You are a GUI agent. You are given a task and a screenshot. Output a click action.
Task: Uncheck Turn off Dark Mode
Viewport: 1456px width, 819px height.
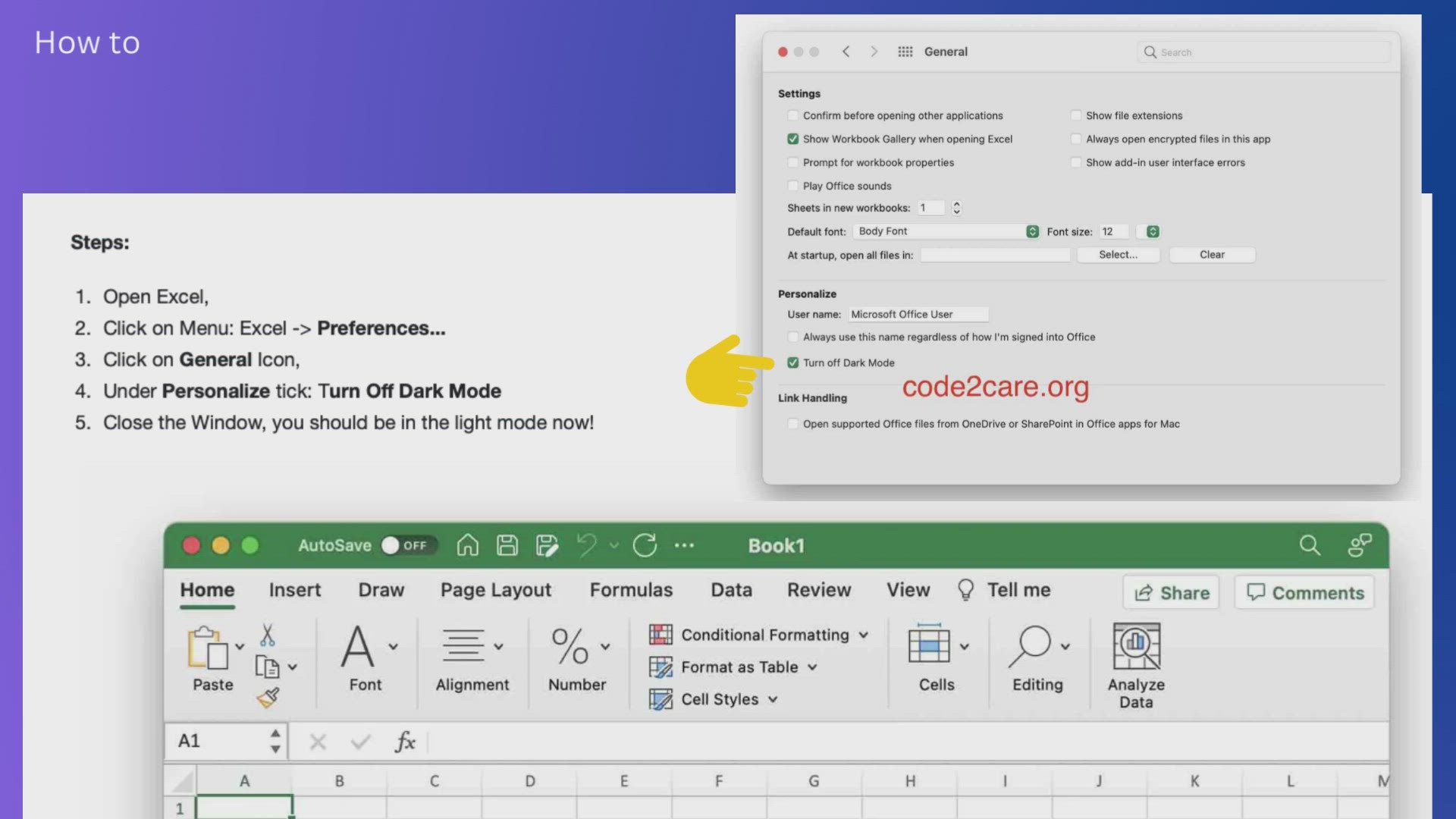point(793,362)
